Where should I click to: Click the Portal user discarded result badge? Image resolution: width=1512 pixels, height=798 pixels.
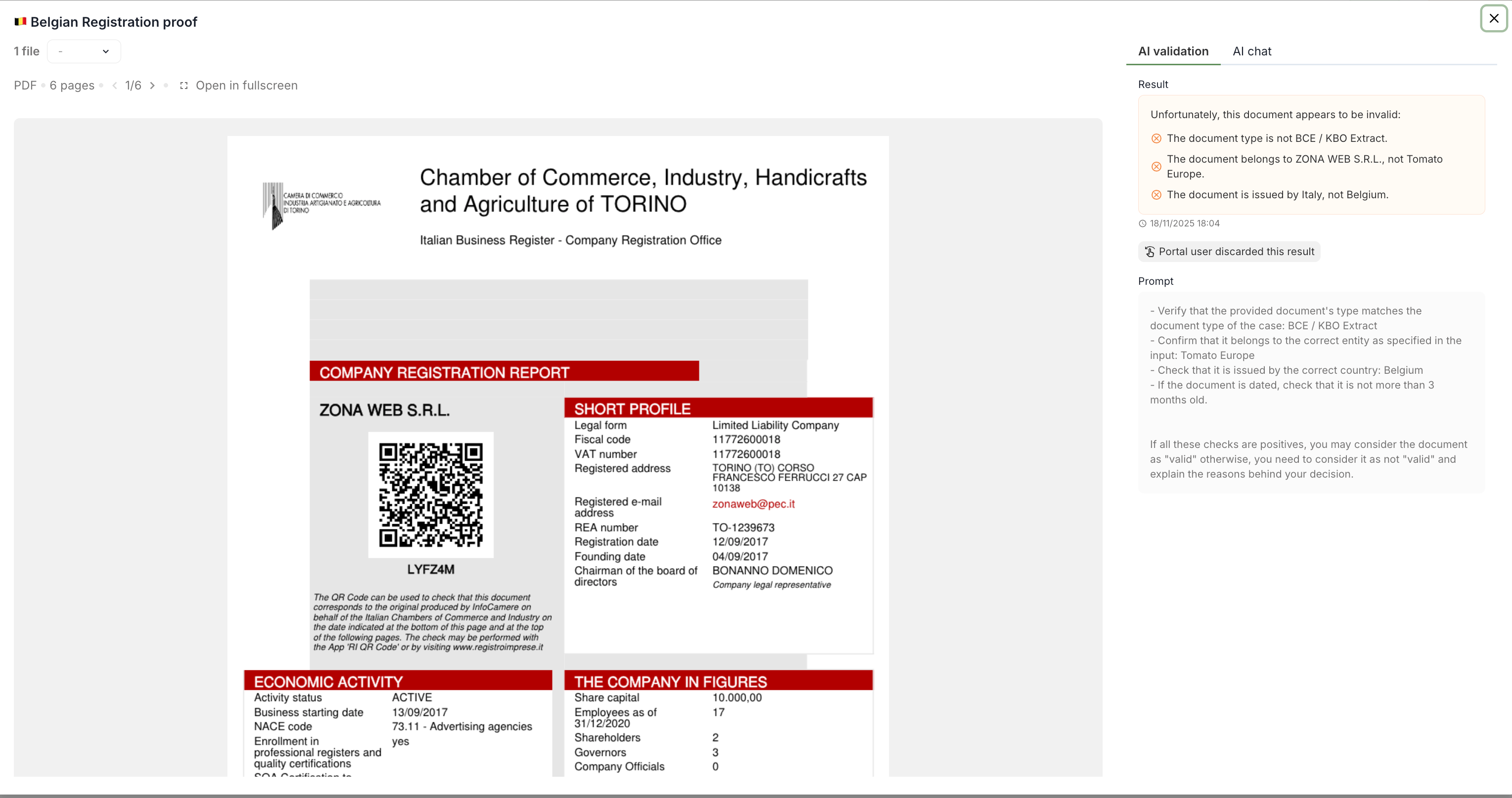point(1229,252)
